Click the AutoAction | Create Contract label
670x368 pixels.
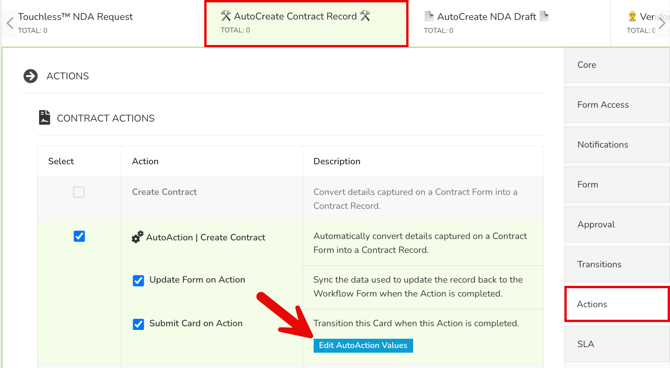point(206,237)
